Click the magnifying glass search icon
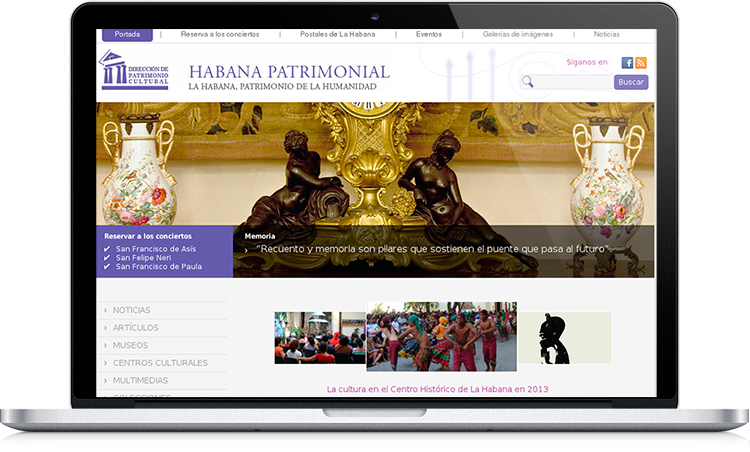Viewport: 750px width, 452px height. tap(528, 81)
